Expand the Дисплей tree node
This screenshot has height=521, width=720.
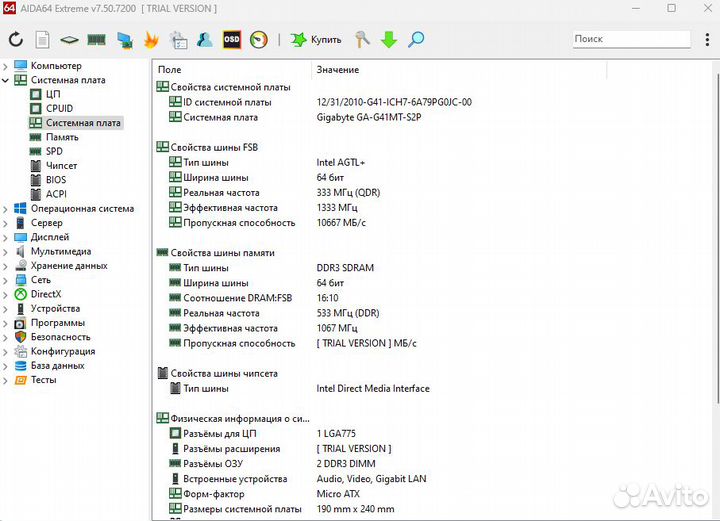click(5, 238)
